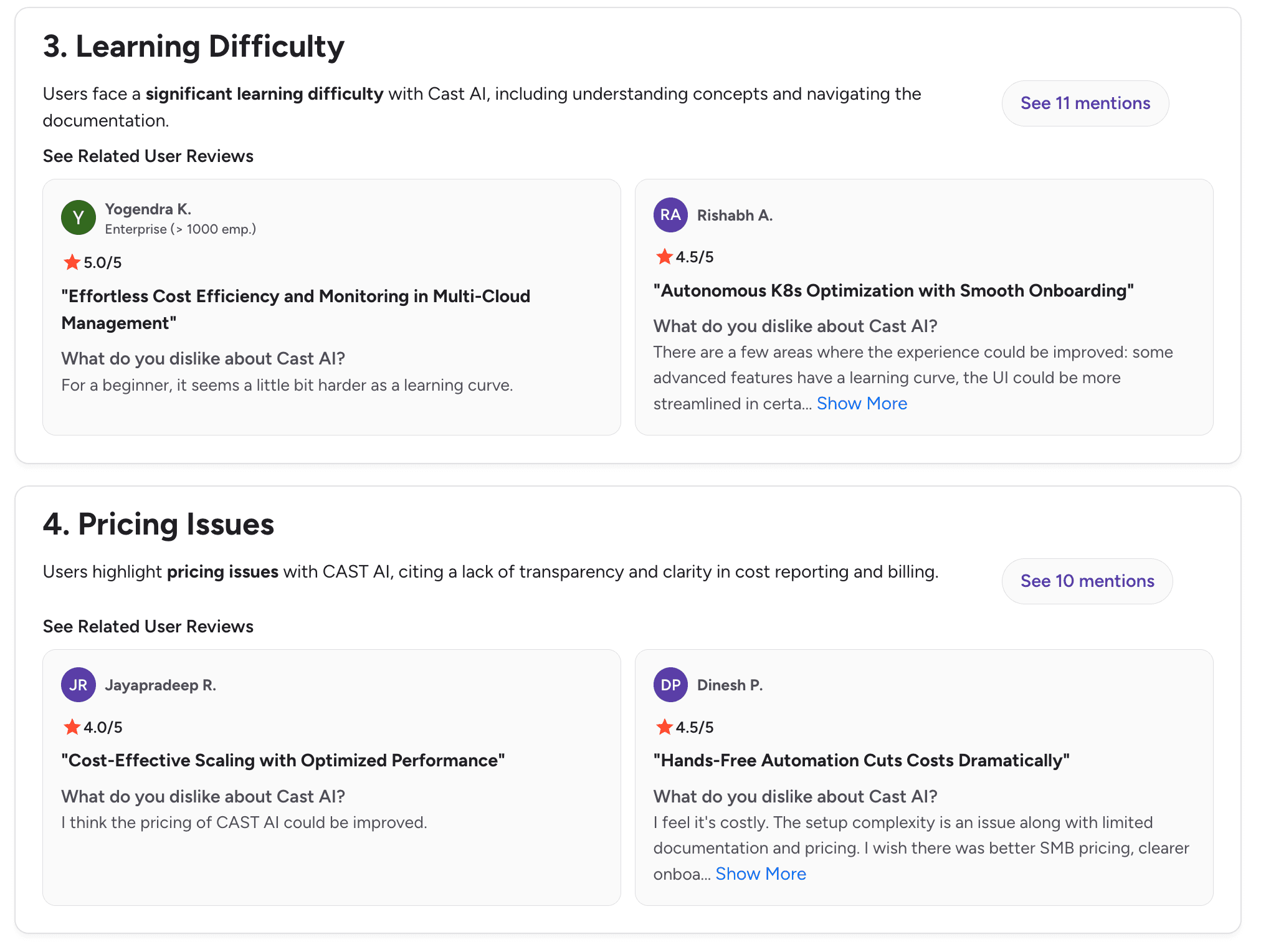Click Dinesh P.'s DP avatar icon
The height and width of the screenshot is (952, 1271).
[670, 685]
